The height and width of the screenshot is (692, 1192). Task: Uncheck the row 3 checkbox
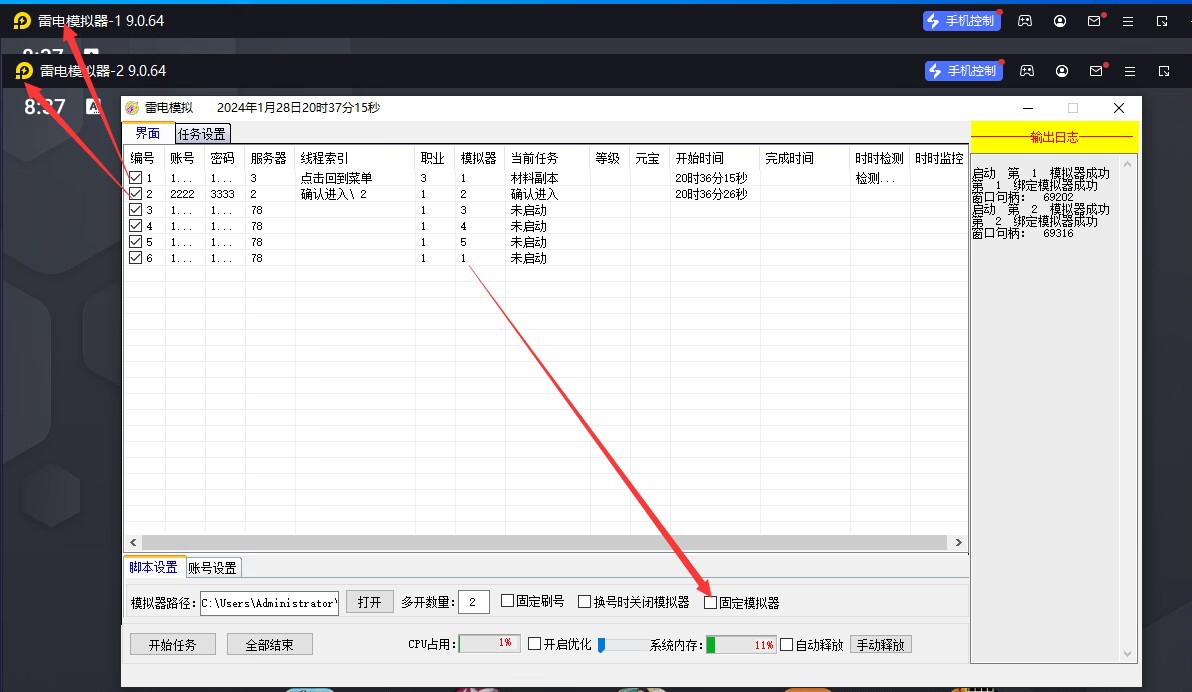point(135,209)
